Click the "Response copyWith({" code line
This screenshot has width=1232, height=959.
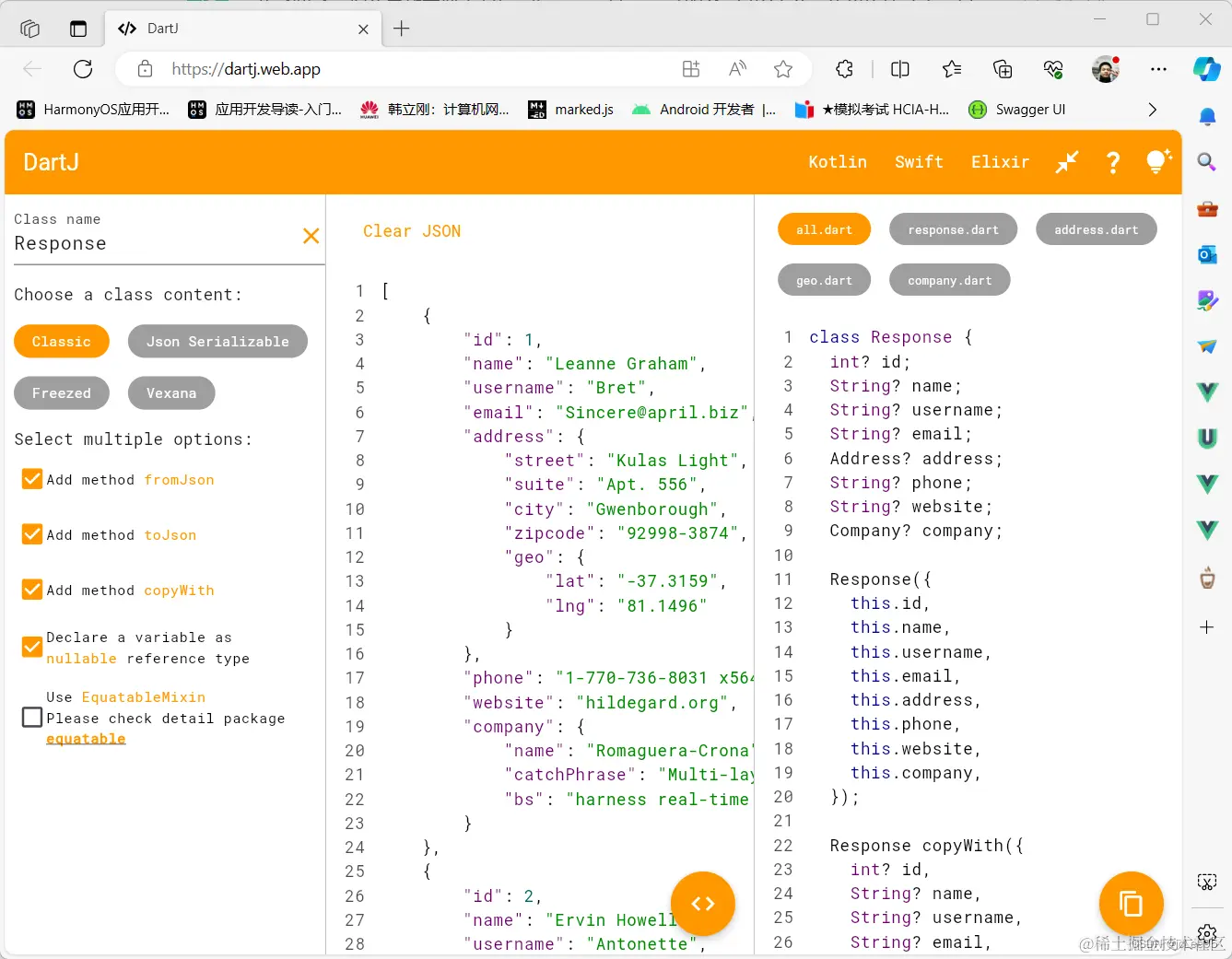click(x=926, y=845)
